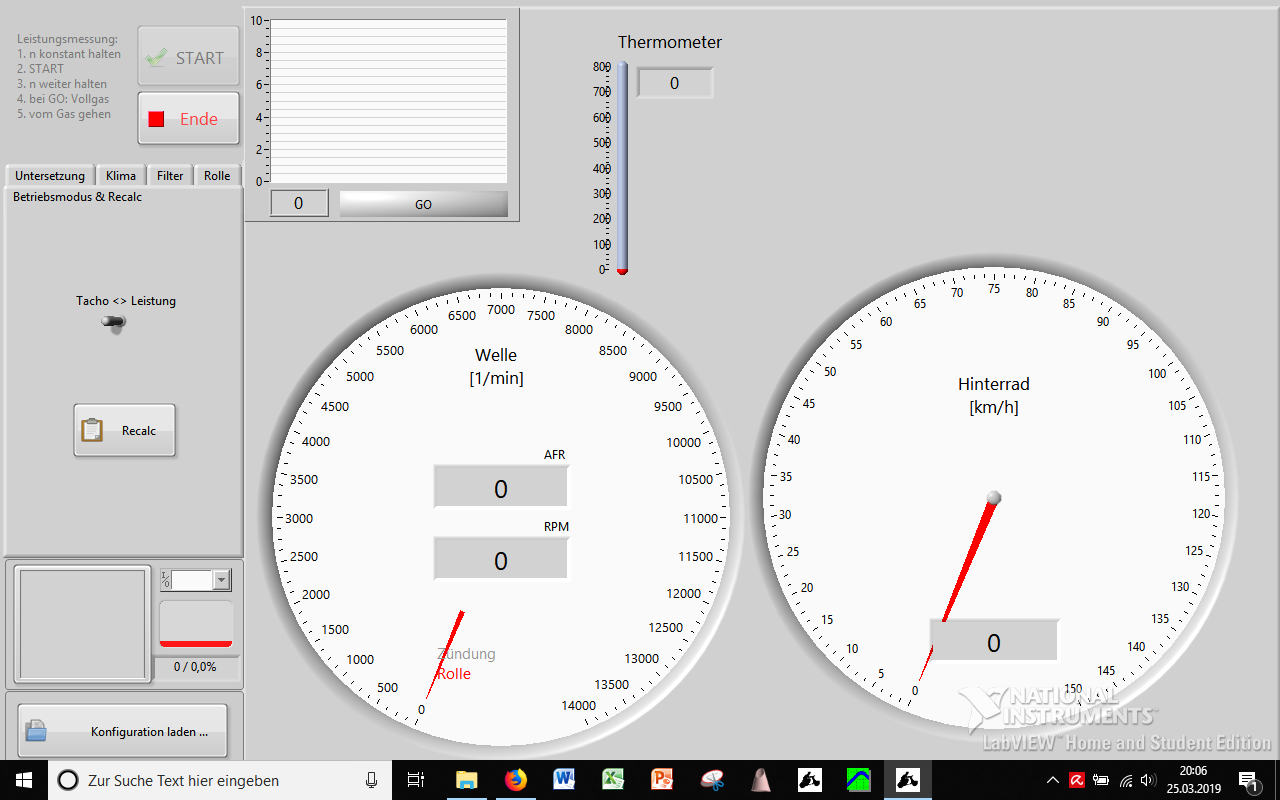Click the GO indicator bar
This screenshot has width=1280, height=800.
coord(423,204)
